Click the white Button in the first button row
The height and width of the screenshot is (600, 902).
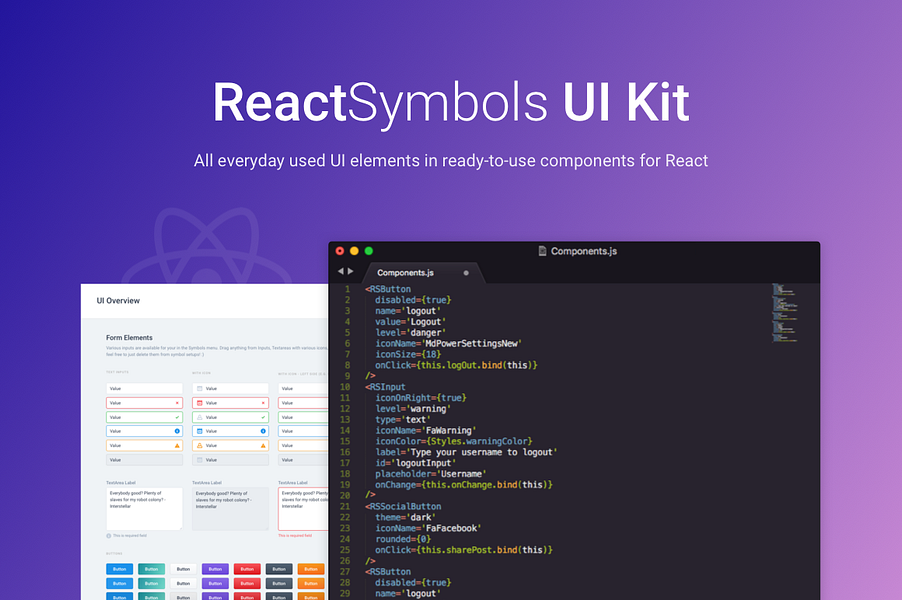184,569
